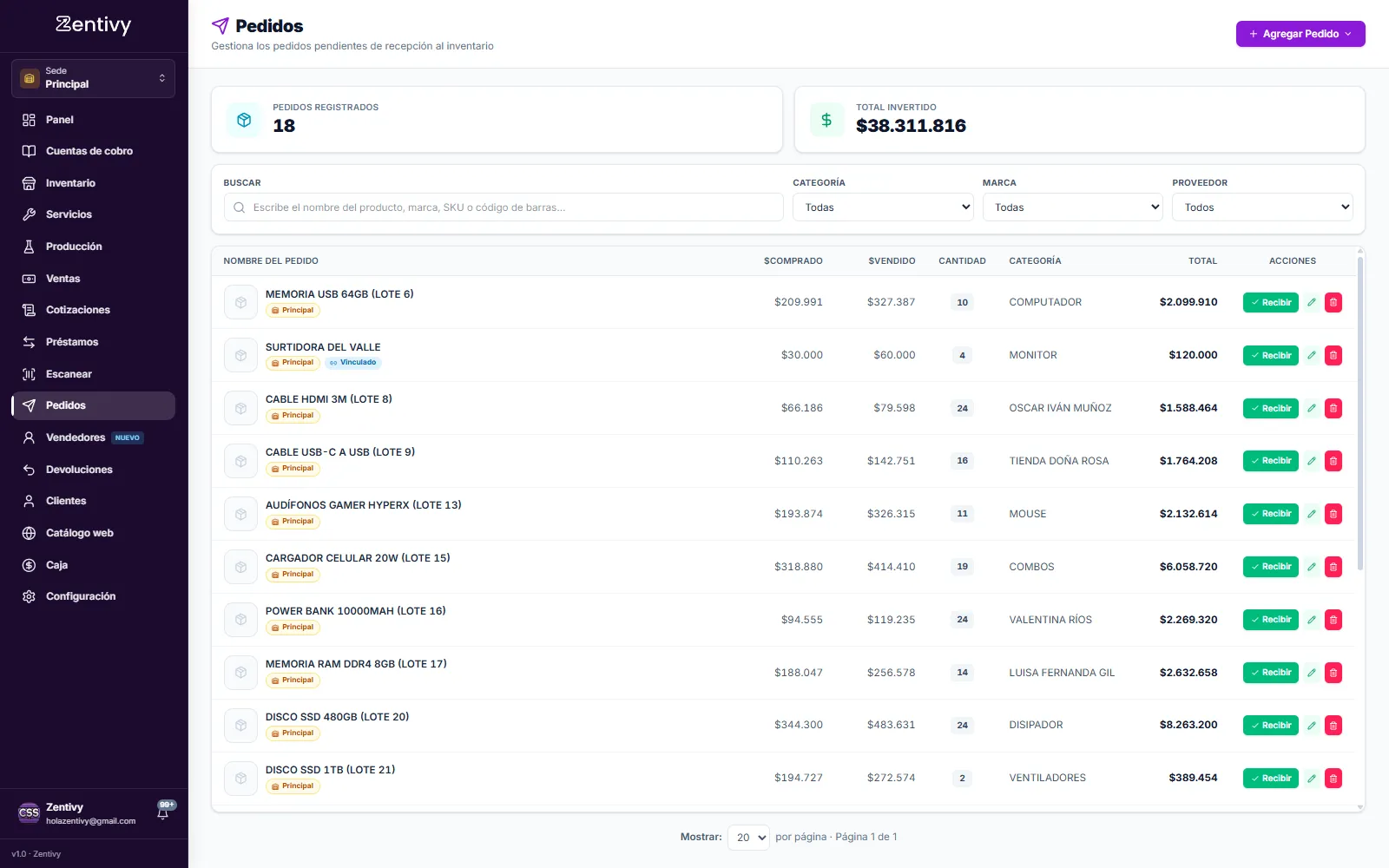Go to Configuración

(93, 596)
